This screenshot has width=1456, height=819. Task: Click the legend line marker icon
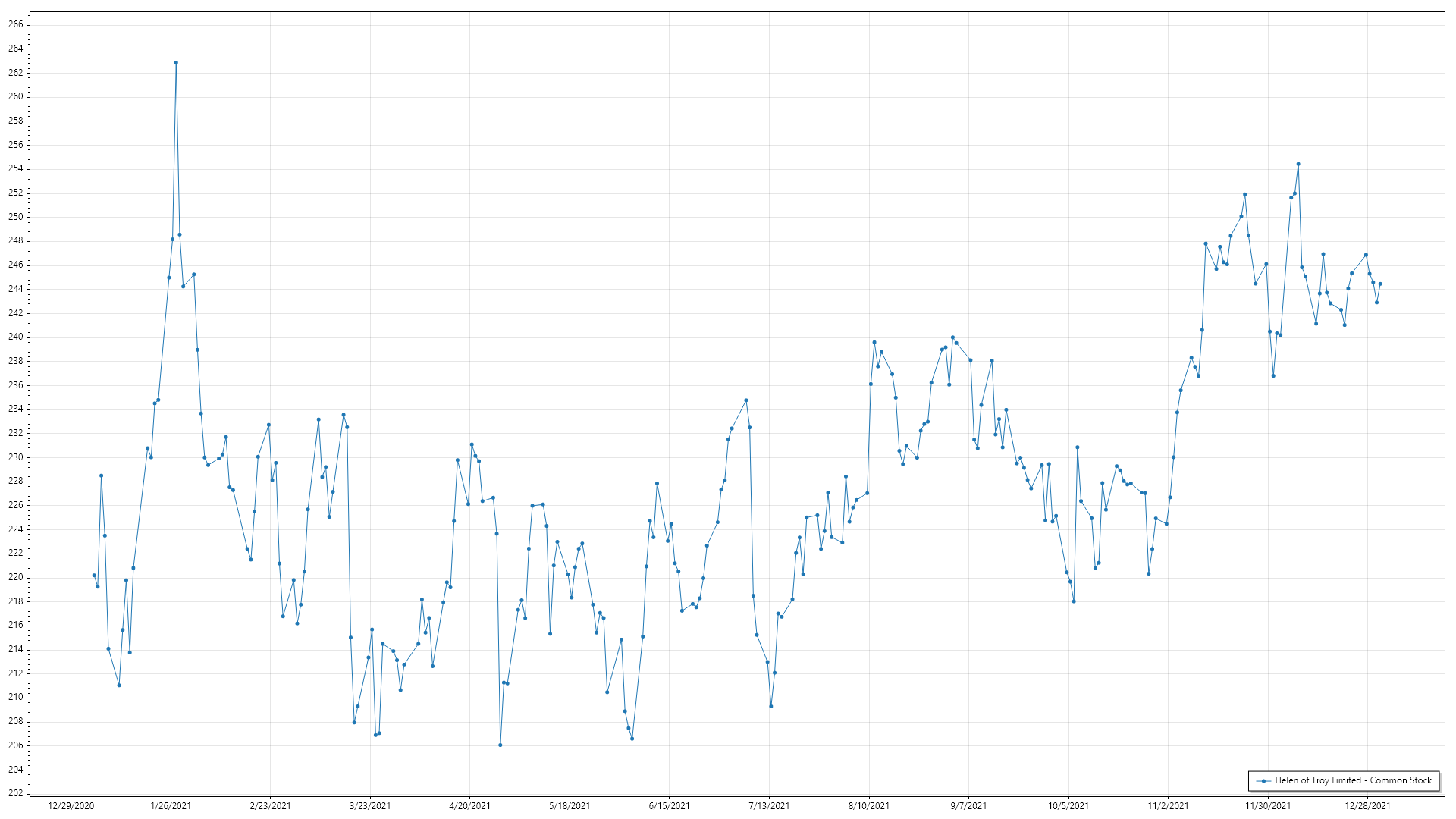pyautogui.click(x=1263, y=781)
